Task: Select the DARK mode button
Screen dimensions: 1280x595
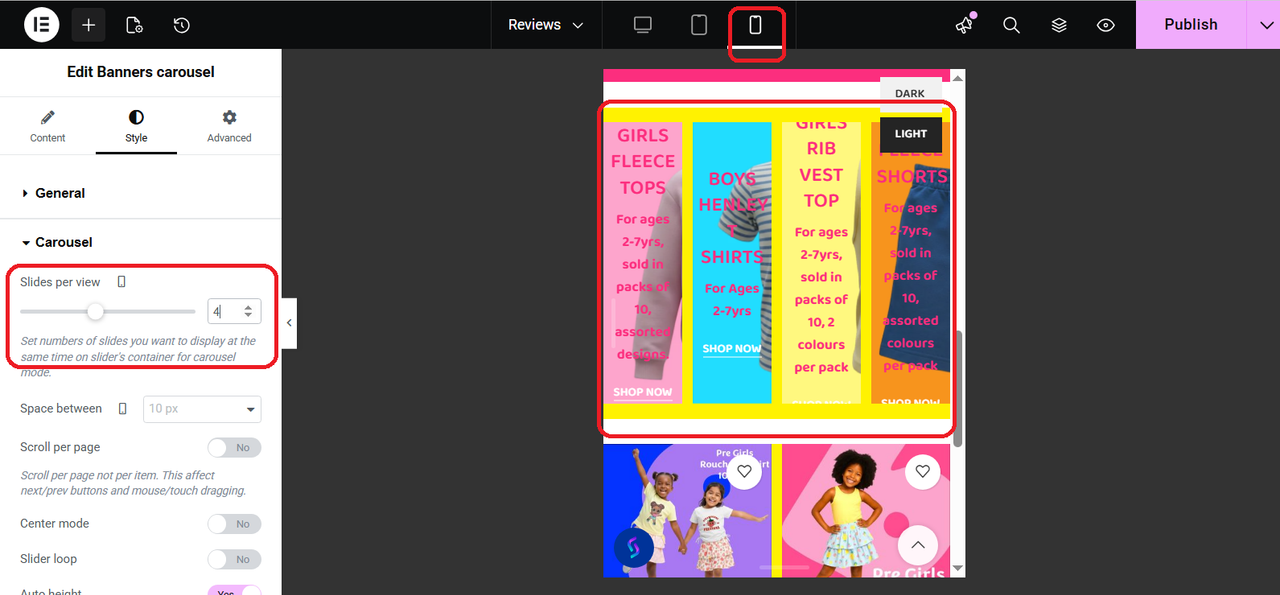Action: point(910,93)
